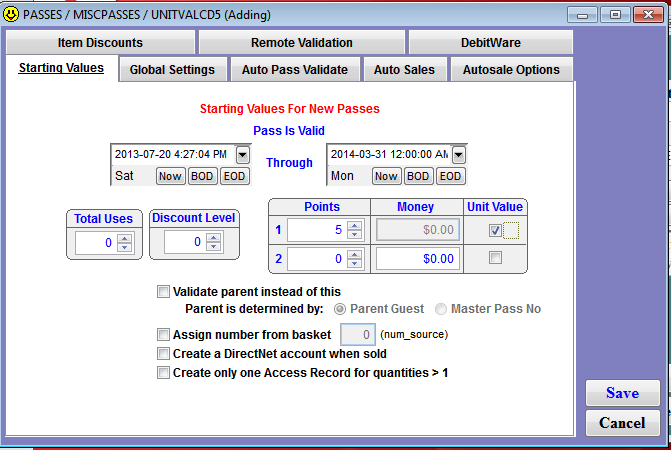Image resolution: width=671 pixels, height=450 pixels.
Task: Decrease Discount Level with down arrow
Action: [214, 247]
